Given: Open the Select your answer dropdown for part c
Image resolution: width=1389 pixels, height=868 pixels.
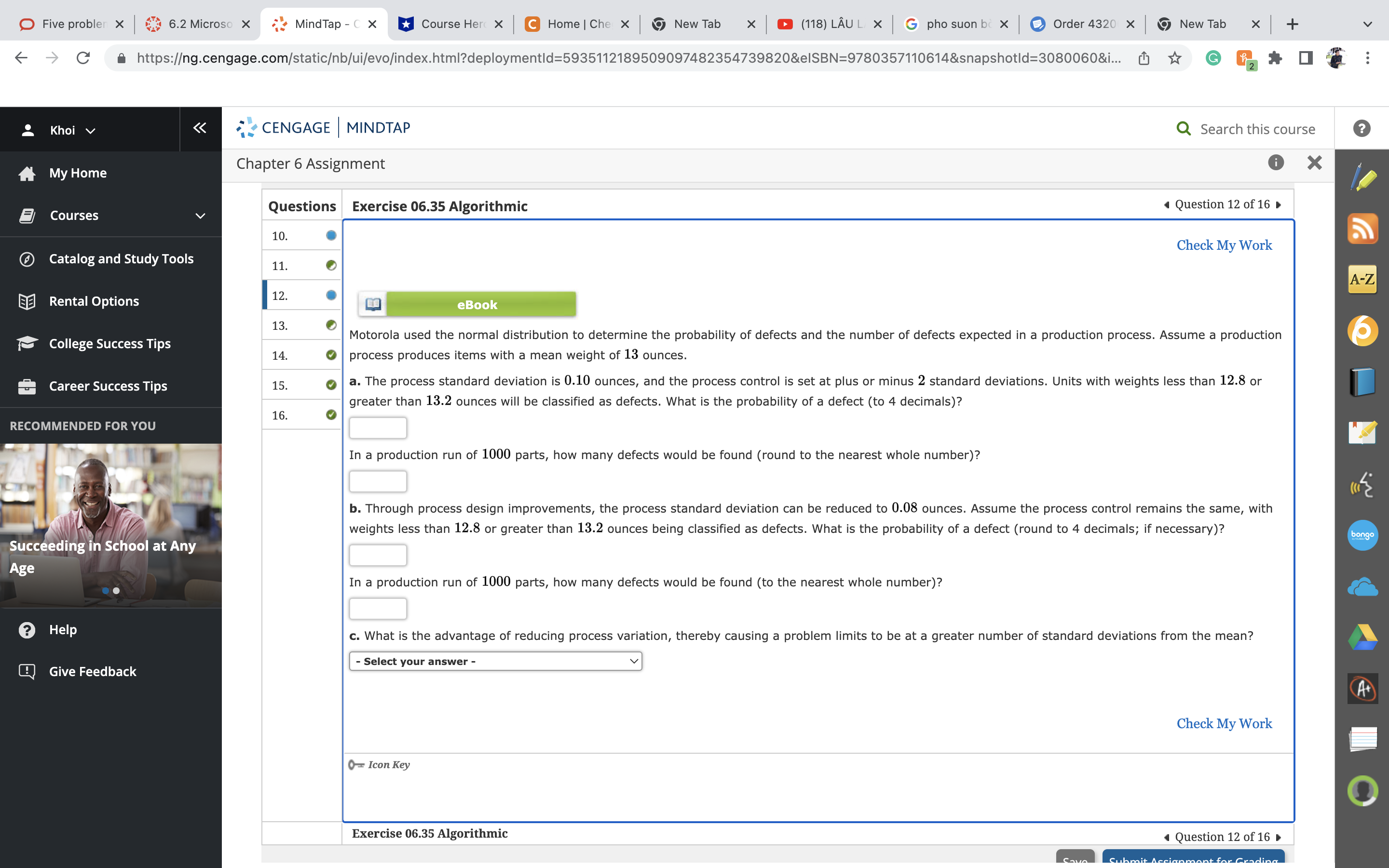Looking at the screenshot, I should 495,661.
